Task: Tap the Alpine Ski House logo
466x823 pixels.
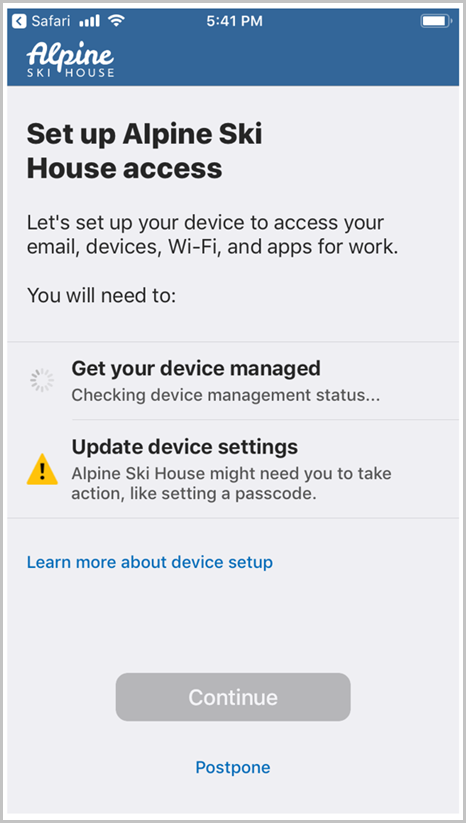Action: (x=70, y=59)
